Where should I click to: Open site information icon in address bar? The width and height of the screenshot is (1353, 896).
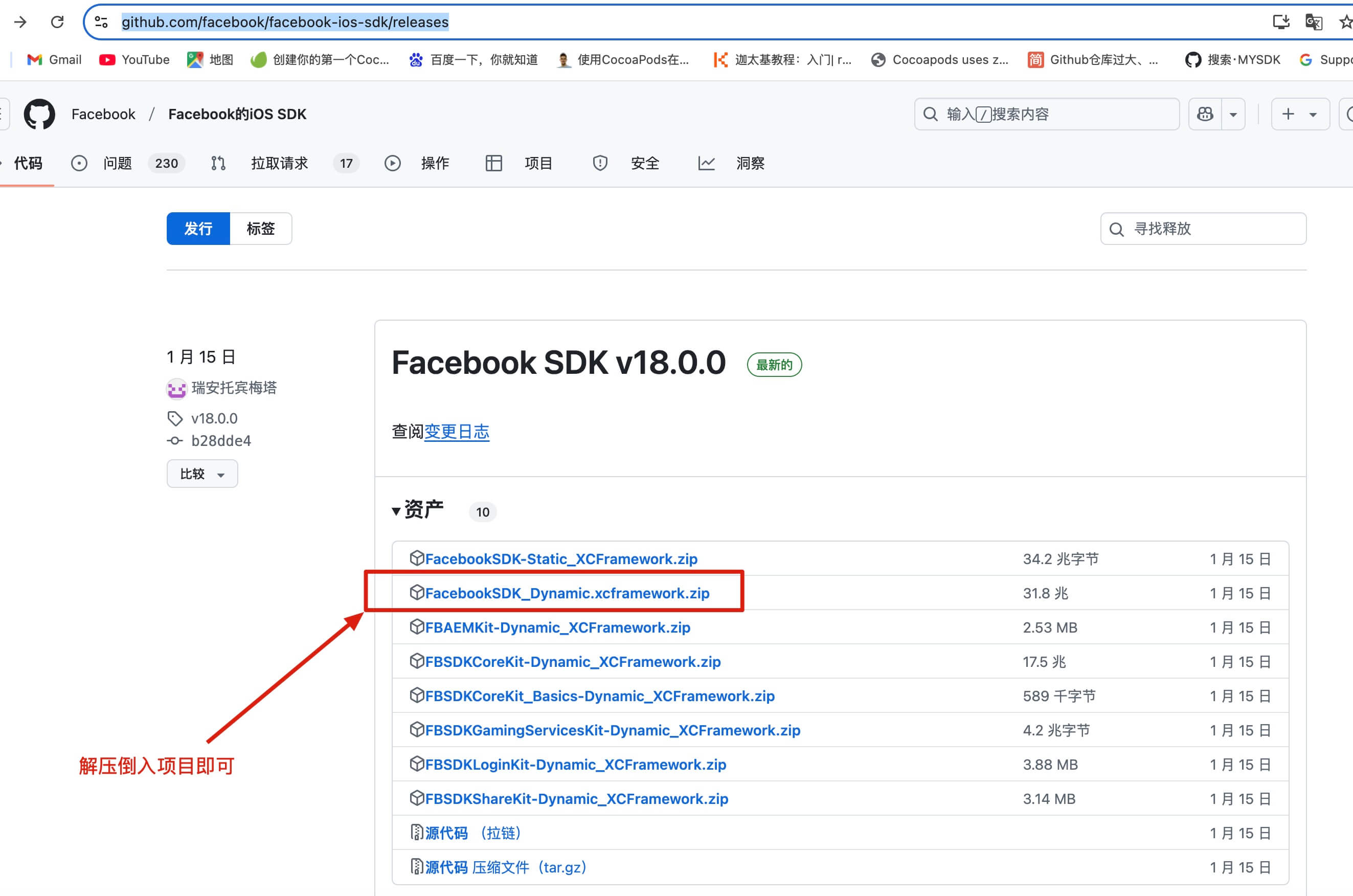click(x=101, y=23)
